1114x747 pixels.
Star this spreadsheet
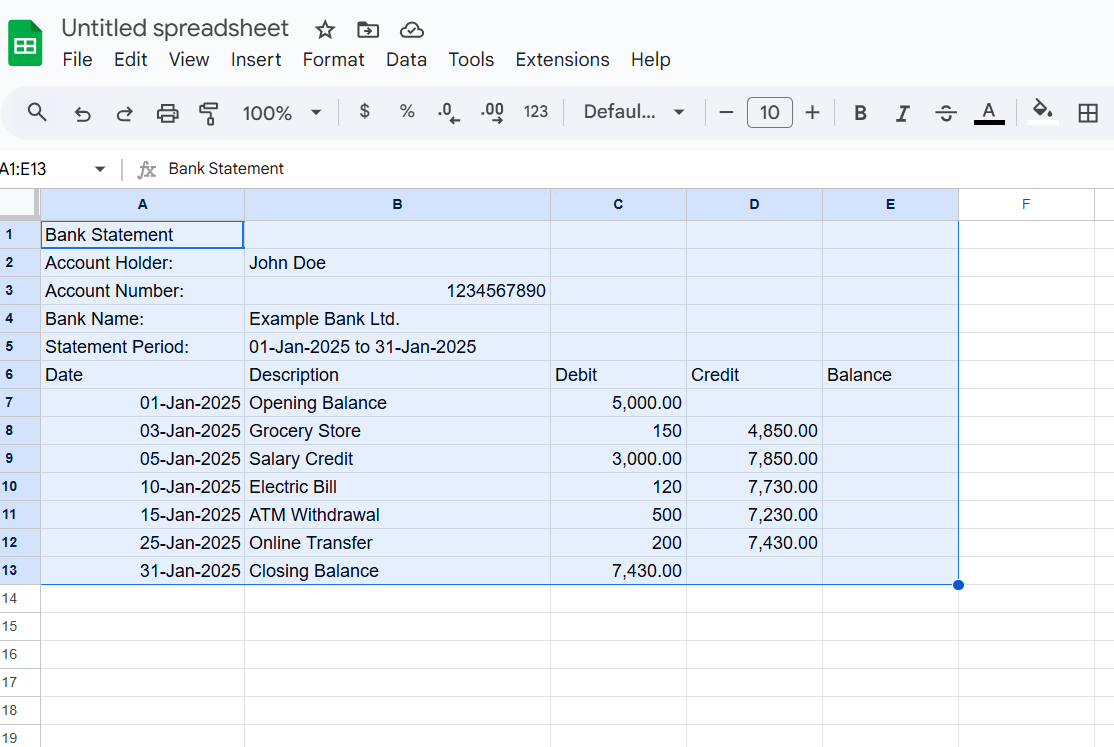(325, 29)
